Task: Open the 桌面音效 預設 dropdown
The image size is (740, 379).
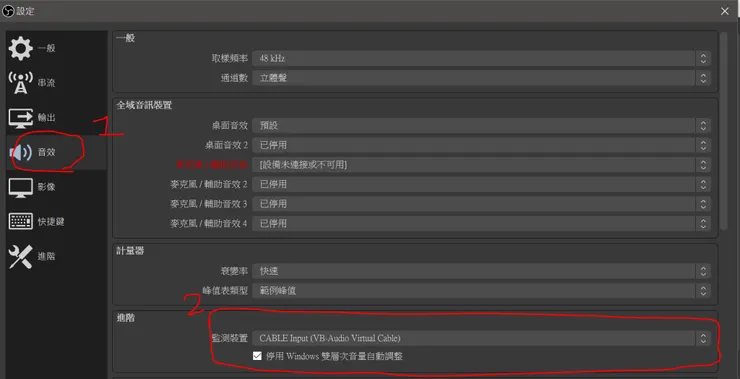Action: (481, 126)
